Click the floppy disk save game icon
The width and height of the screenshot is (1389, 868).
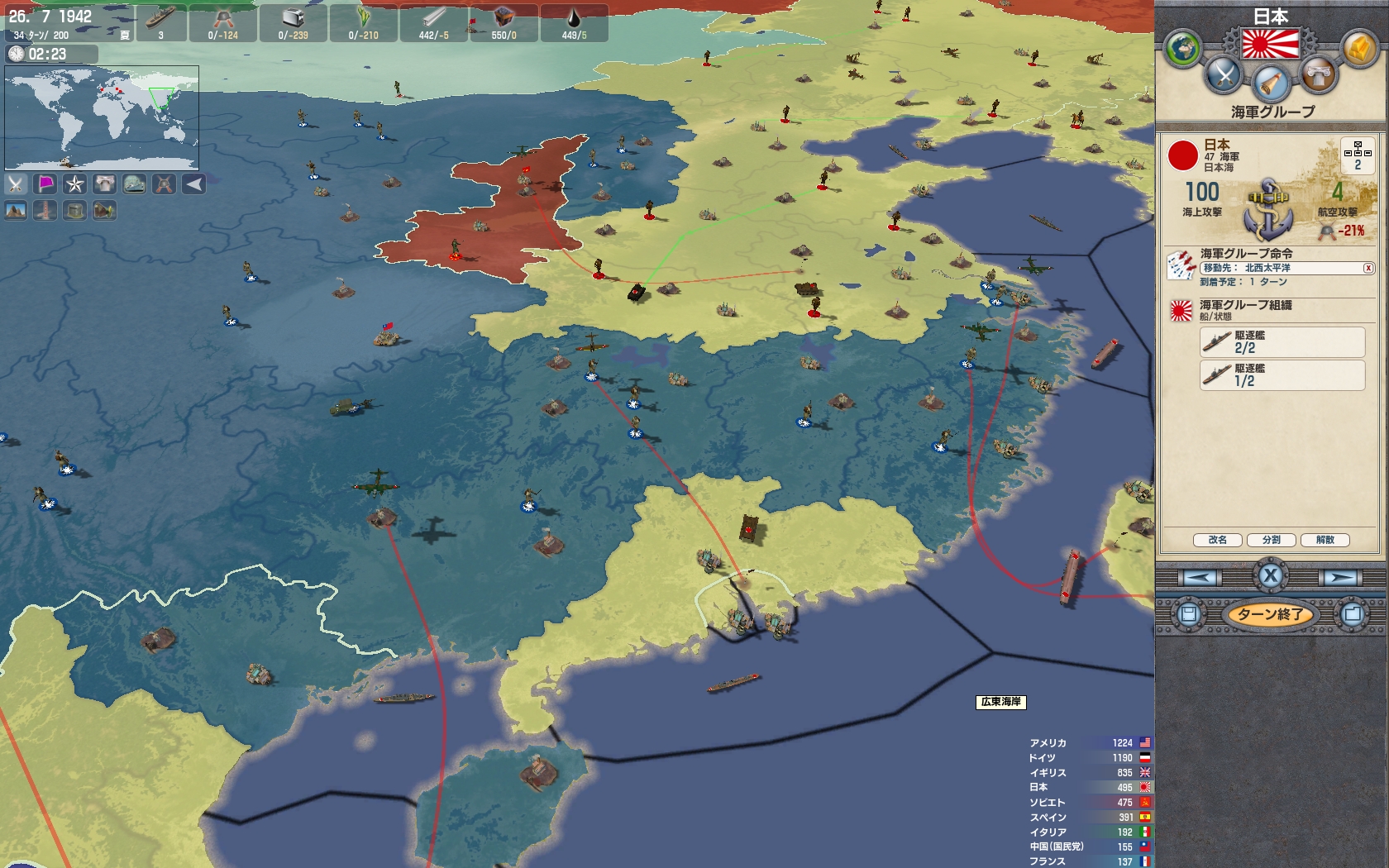(x=1189, y=614)
